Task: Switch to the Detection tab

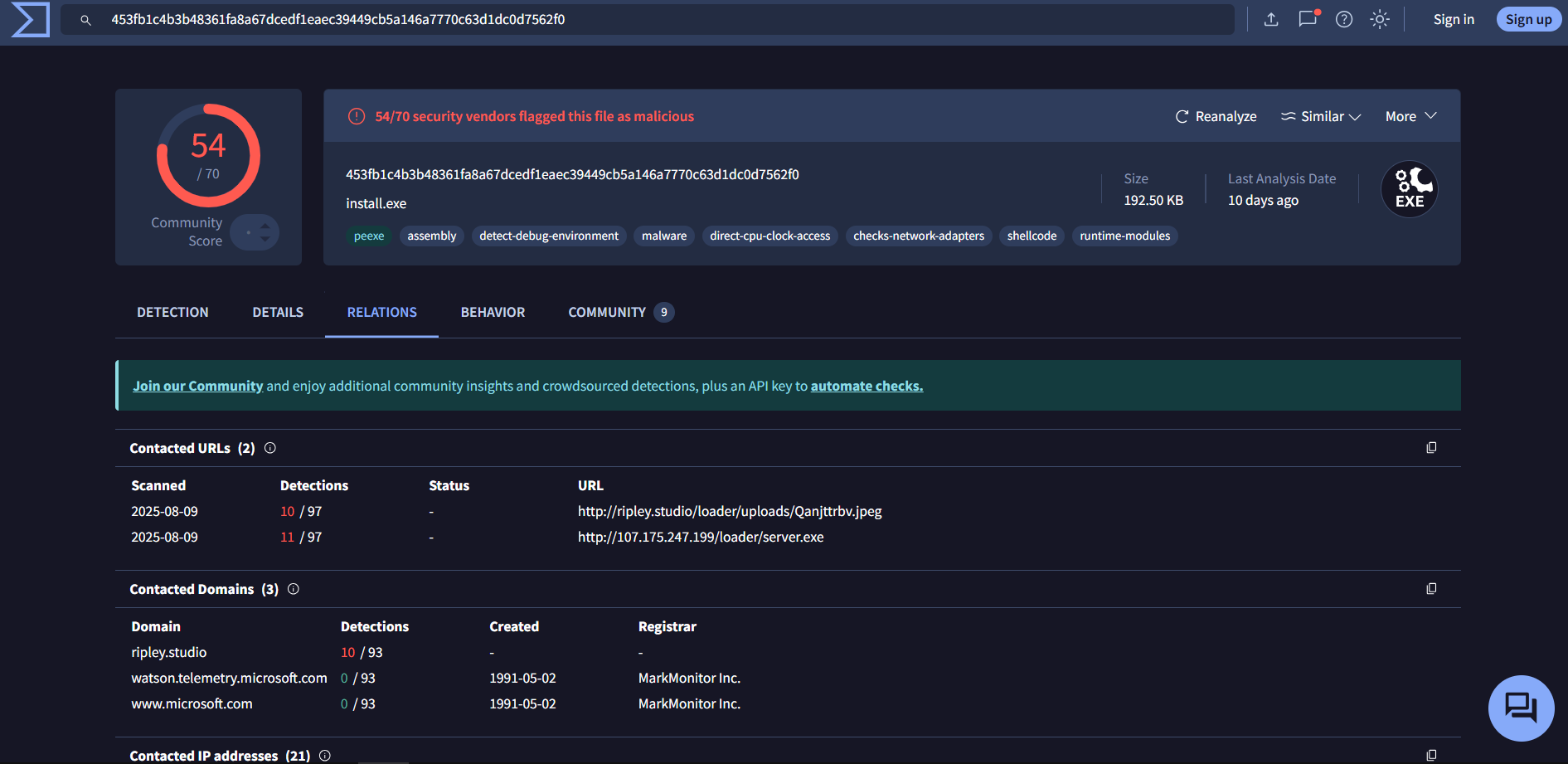Action: (172, 313)
